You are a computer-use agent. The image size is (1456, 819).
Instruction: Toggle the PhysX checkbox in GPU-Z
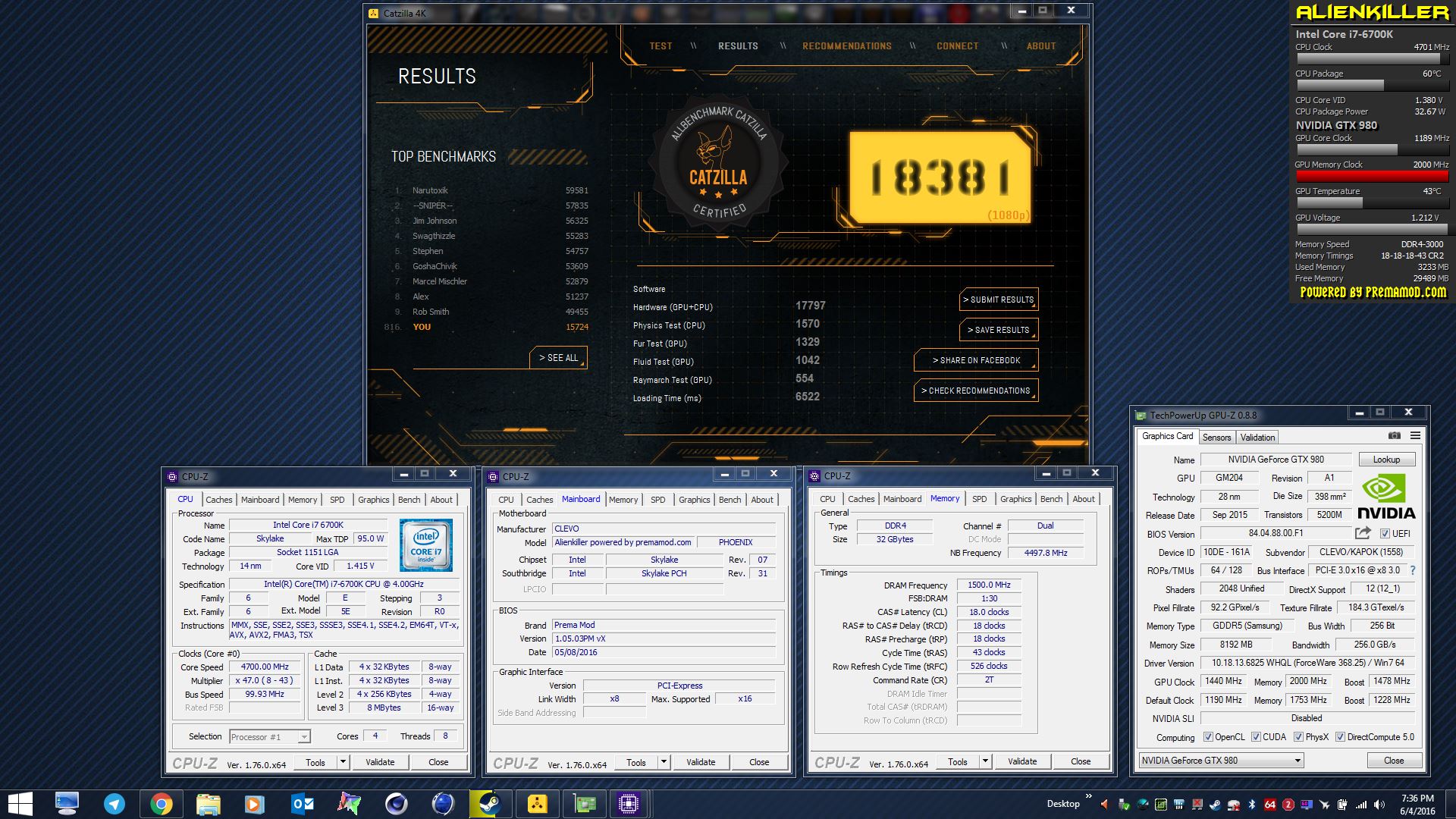(x=1298, y=737)
